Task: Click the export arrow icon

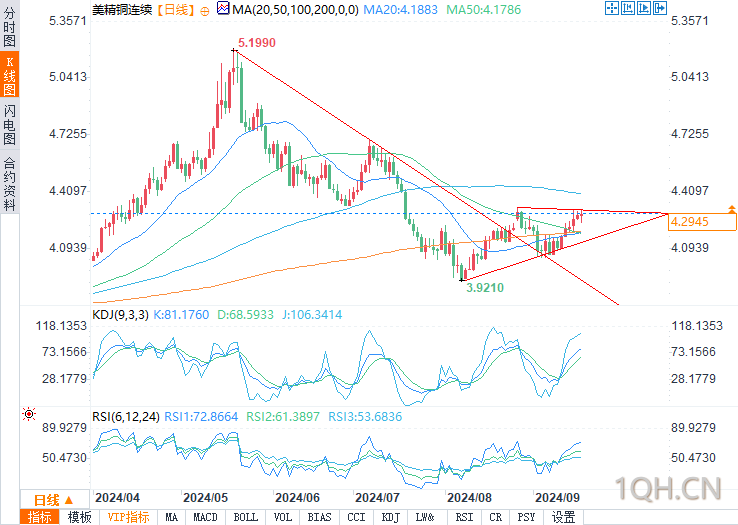Action: (x=659, y=8)
